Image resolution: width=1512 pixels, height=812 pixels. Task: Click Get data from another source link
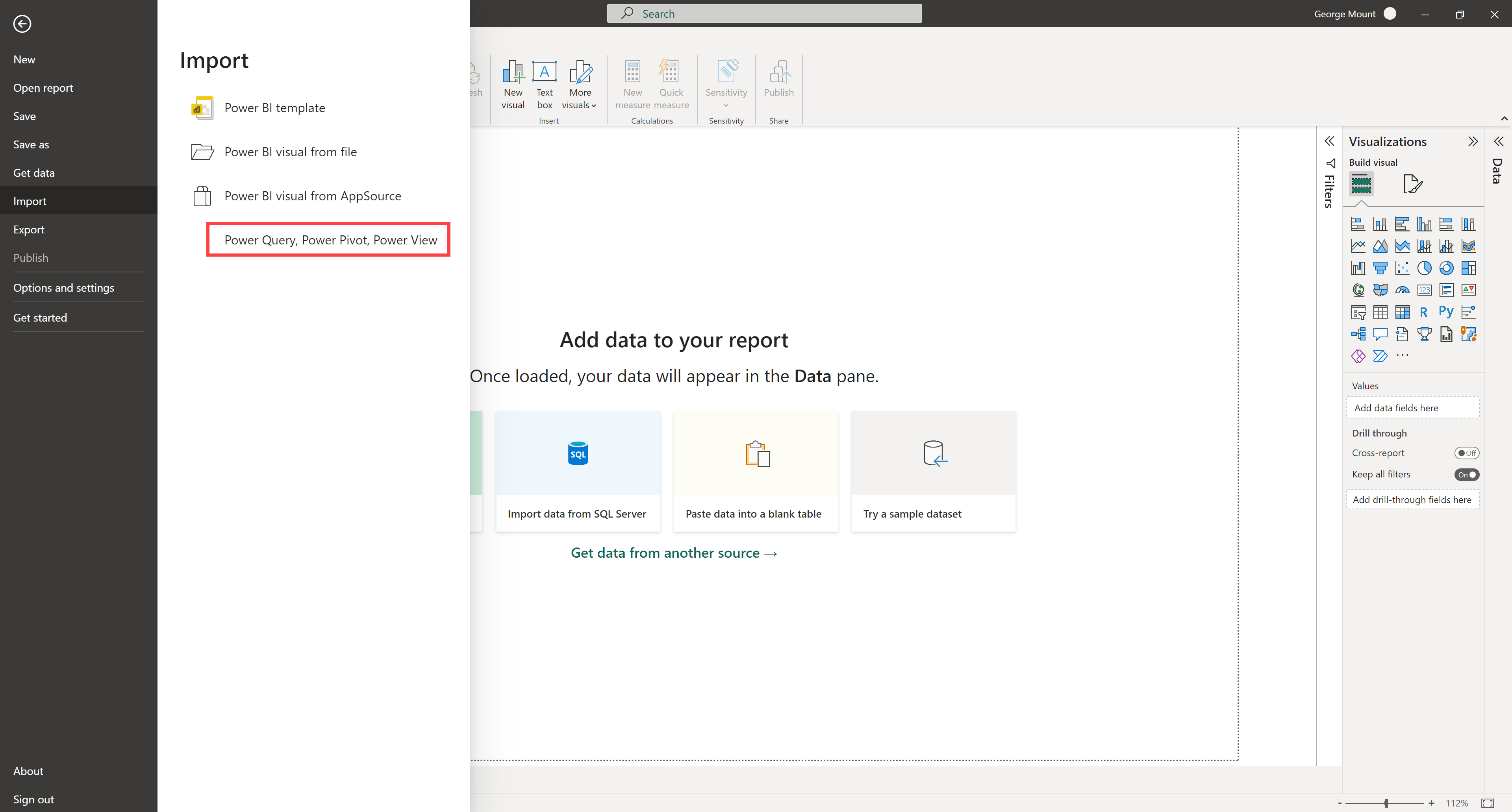pyautogui.click(x=673, y=553)
